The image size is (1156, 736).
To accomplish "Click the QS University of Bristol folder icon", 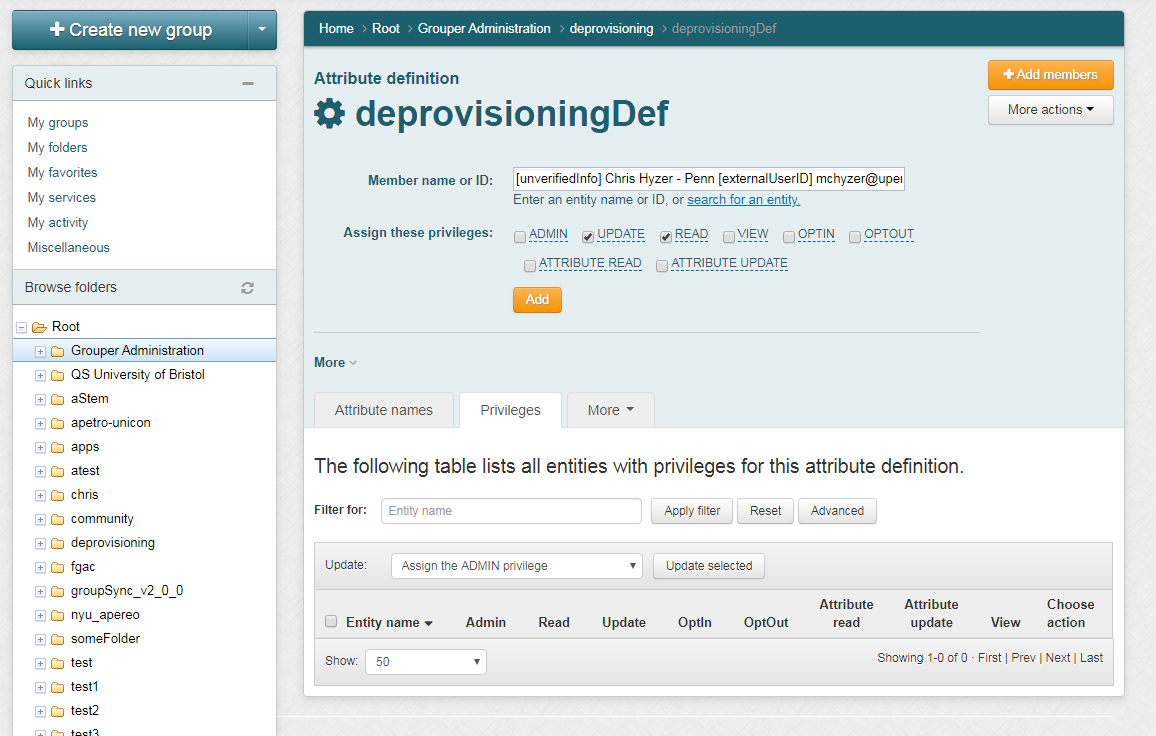I will tap(58, 375).
